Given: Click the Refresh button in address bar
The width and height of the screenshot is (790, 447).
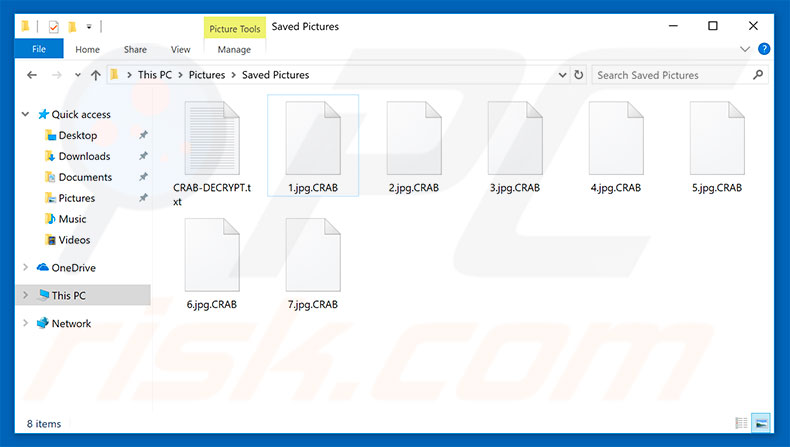Looking at the screenshot, I should [578, 75].
